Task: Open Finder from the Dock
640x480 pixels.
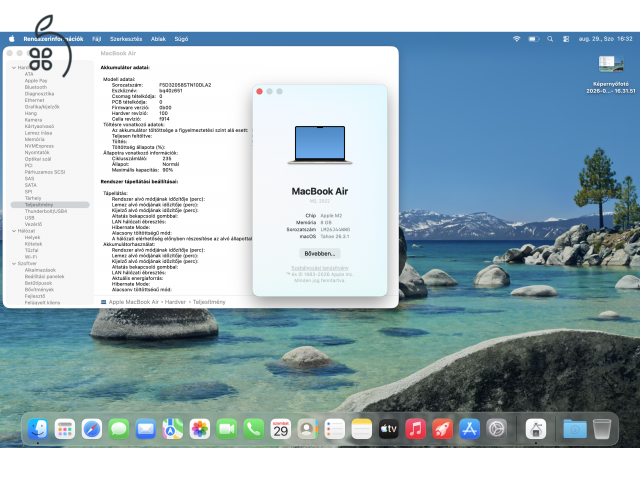Action: click(x=38, y=429)
